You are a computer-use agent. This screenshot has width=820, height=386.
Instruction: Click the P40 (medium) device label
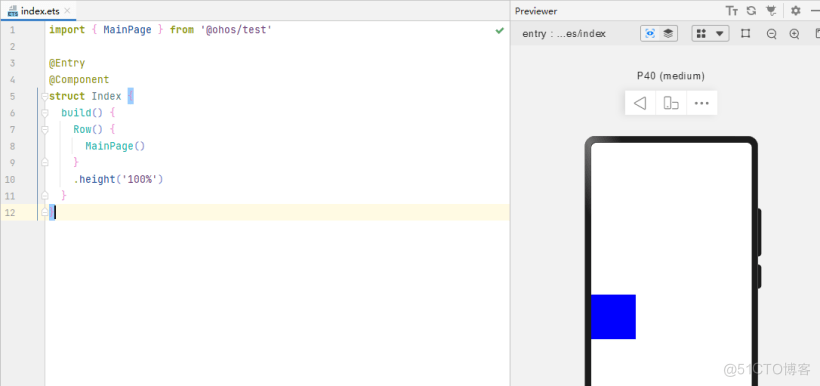(670, 76)
